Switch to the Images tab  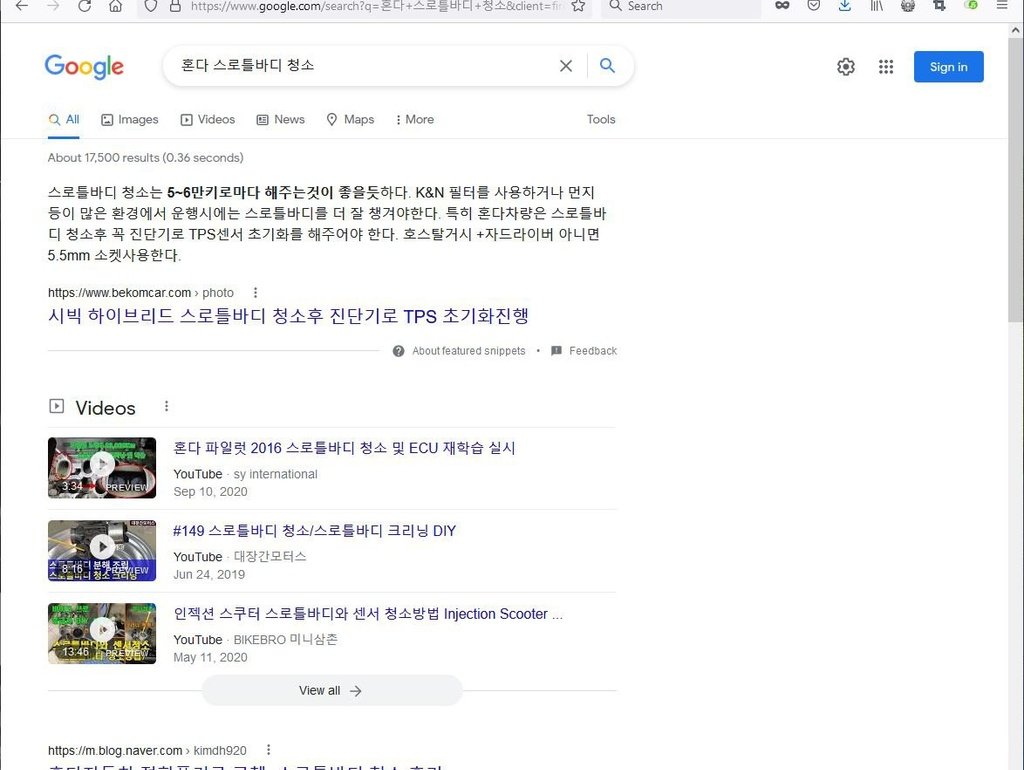coord(129,119)
